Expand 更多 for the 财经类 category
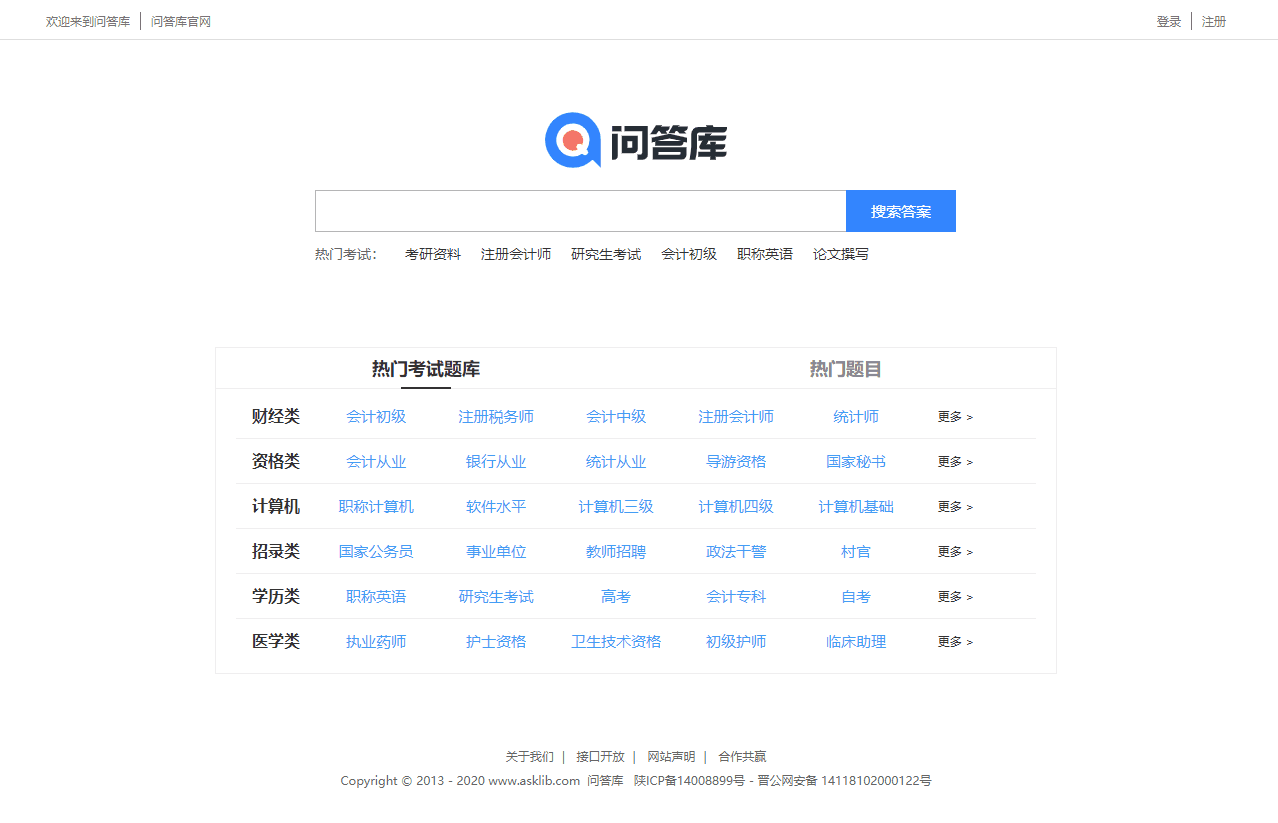 click(954, 416)
